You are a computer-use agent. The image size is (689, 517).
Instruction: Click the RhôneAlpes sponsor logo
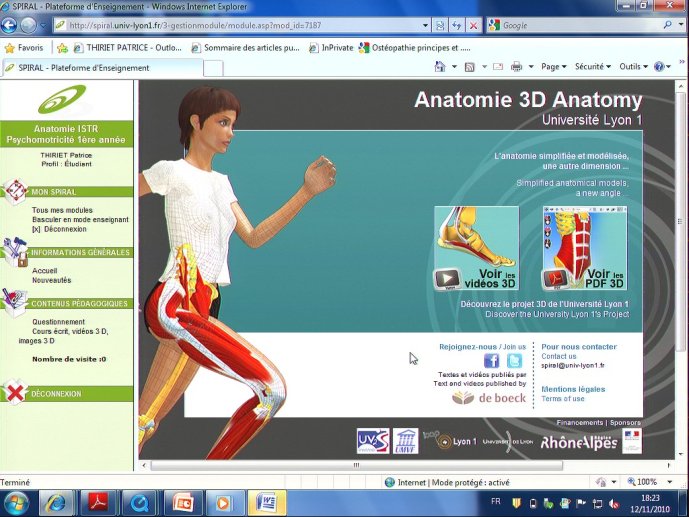click(x=578, y=442)
